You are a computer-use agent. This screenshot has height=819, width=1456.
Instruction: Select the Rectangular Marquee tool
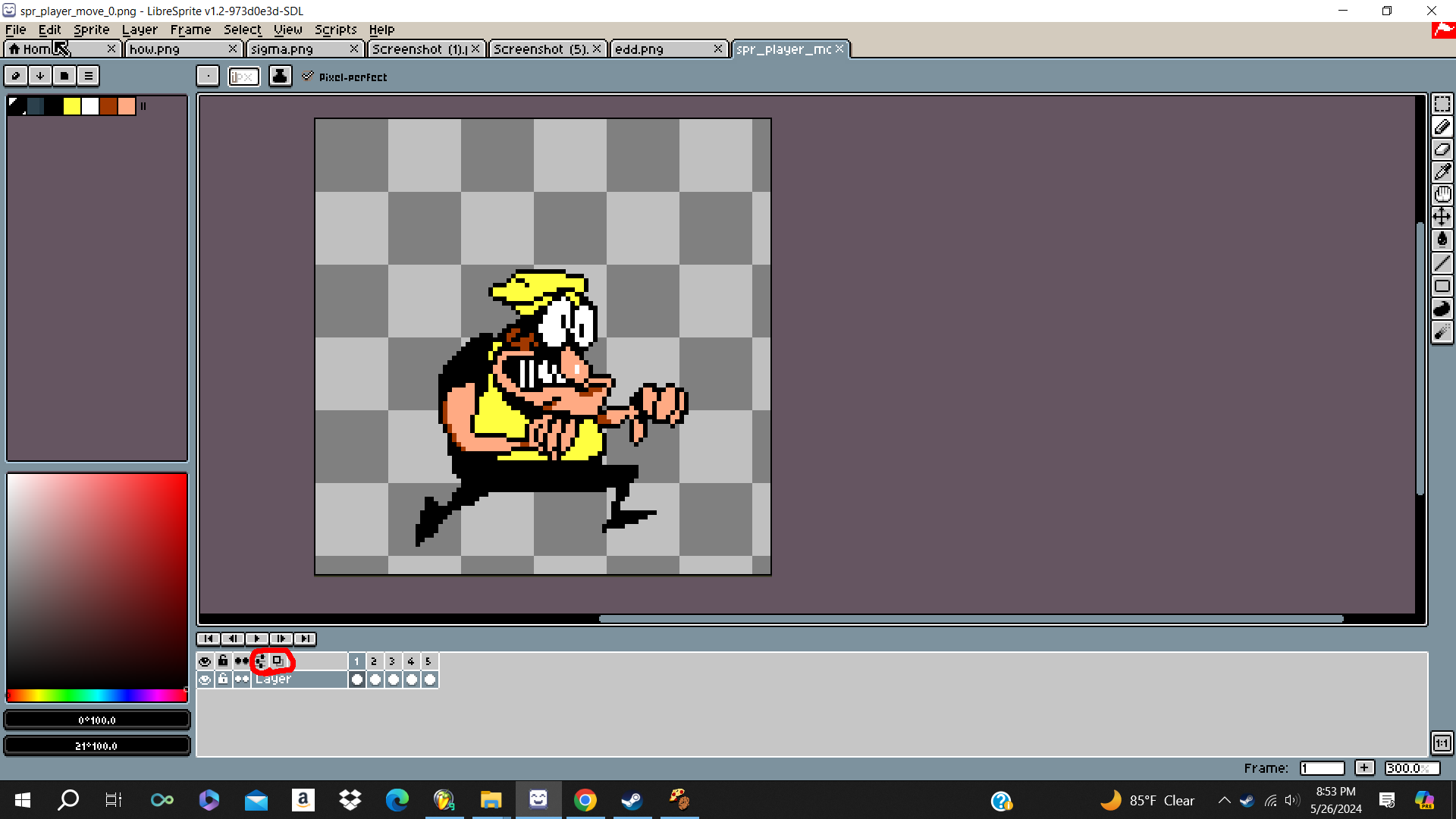point(1442,104)
